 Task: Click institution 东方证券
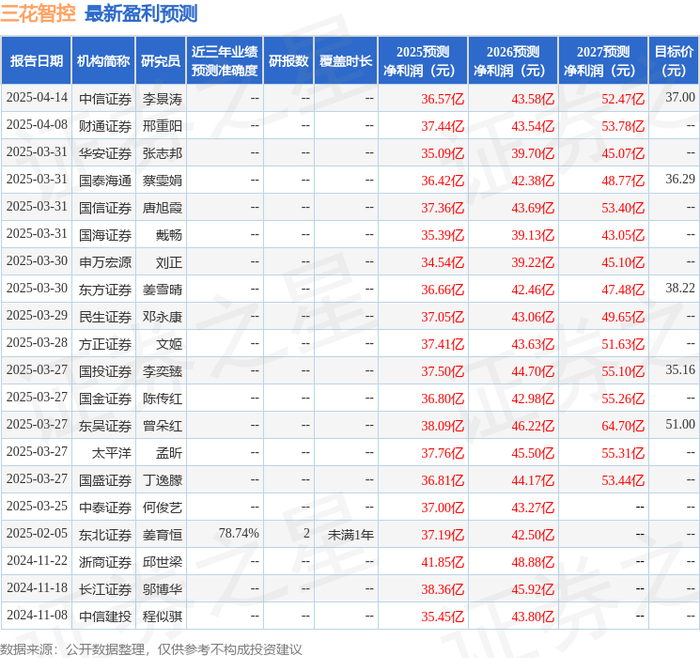coord(105,290)
